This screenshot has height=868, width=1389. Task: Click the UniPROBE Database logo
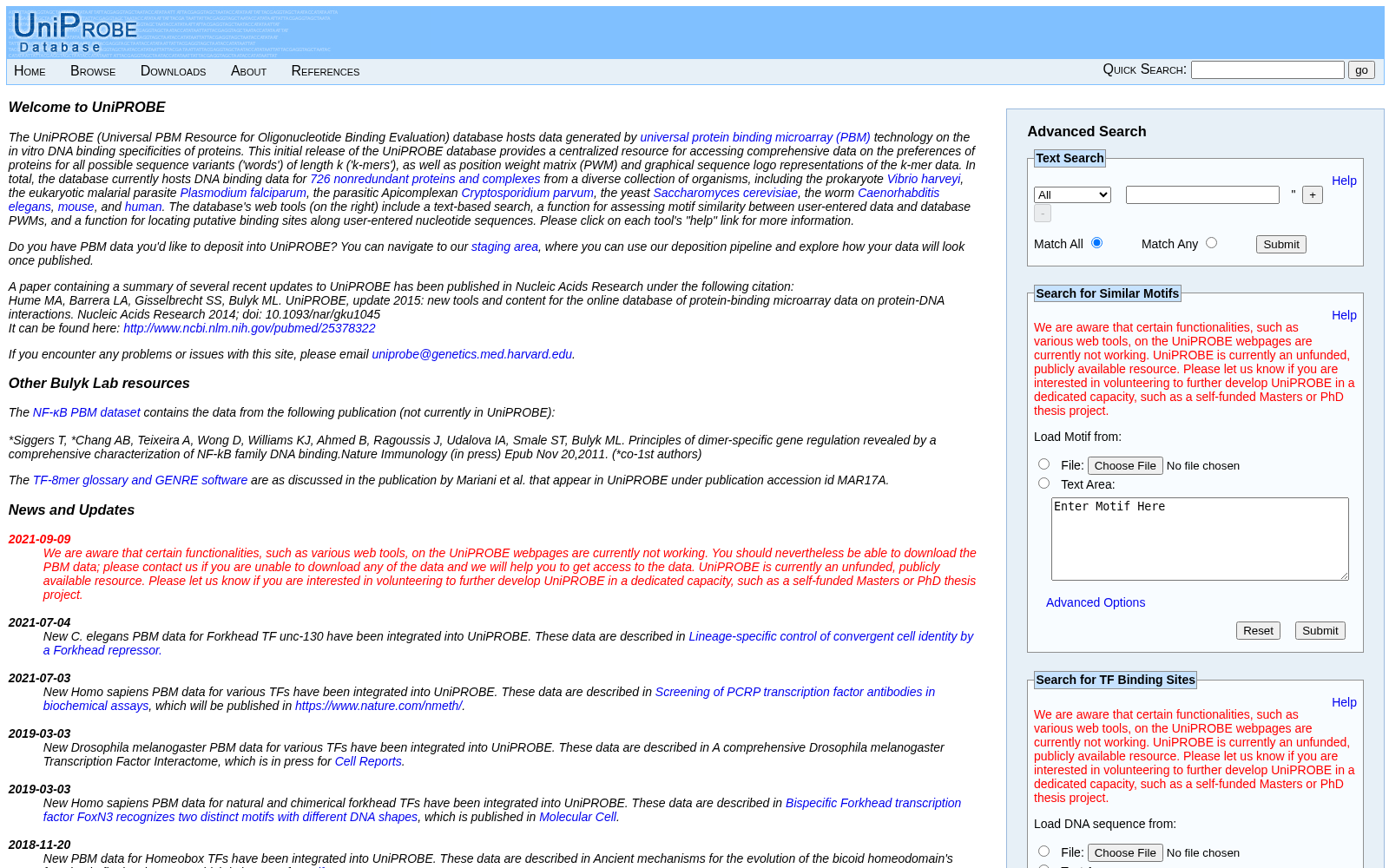[x=75, y=33]
